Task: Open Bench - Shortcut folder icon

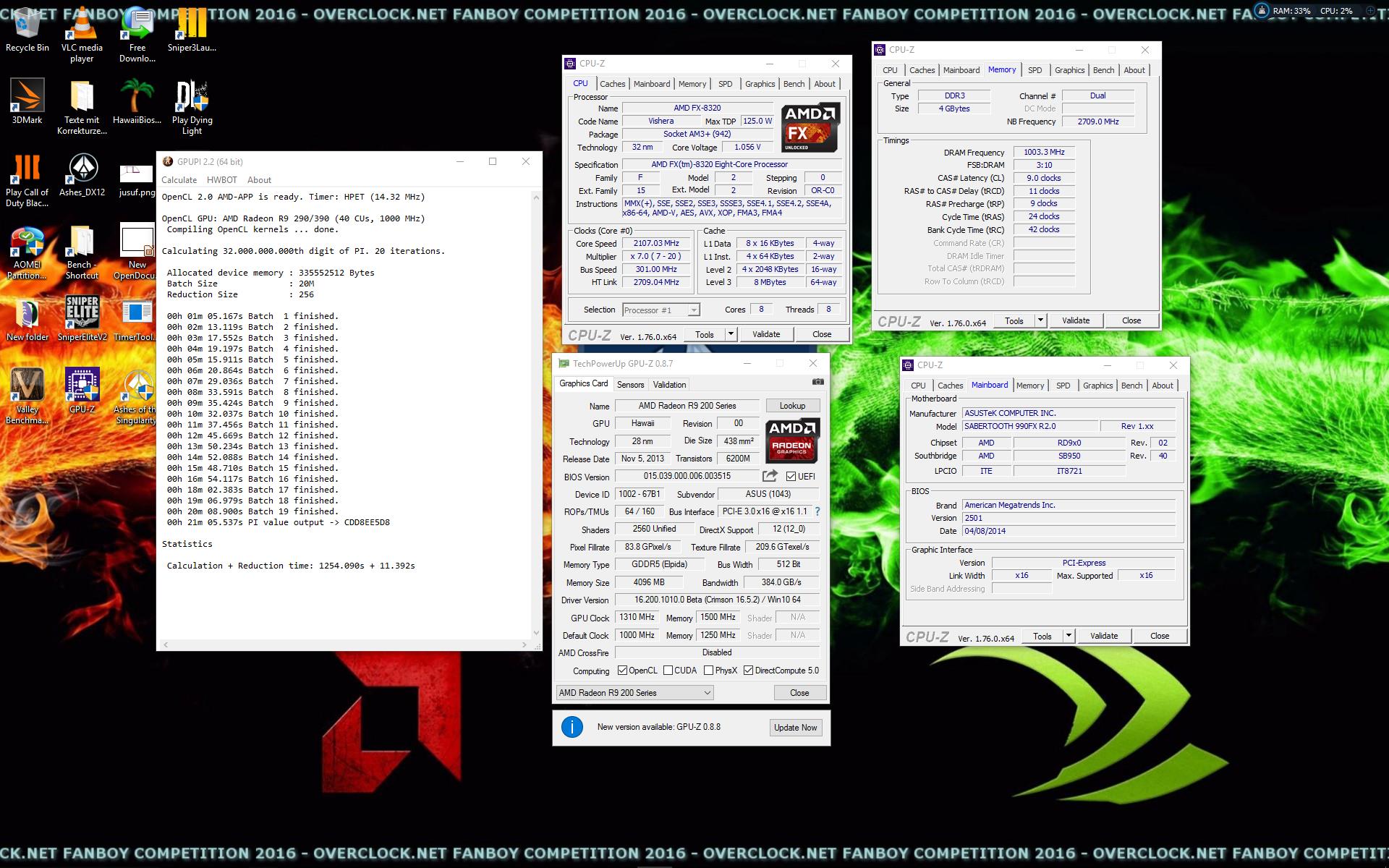Action: coord(82,251)
